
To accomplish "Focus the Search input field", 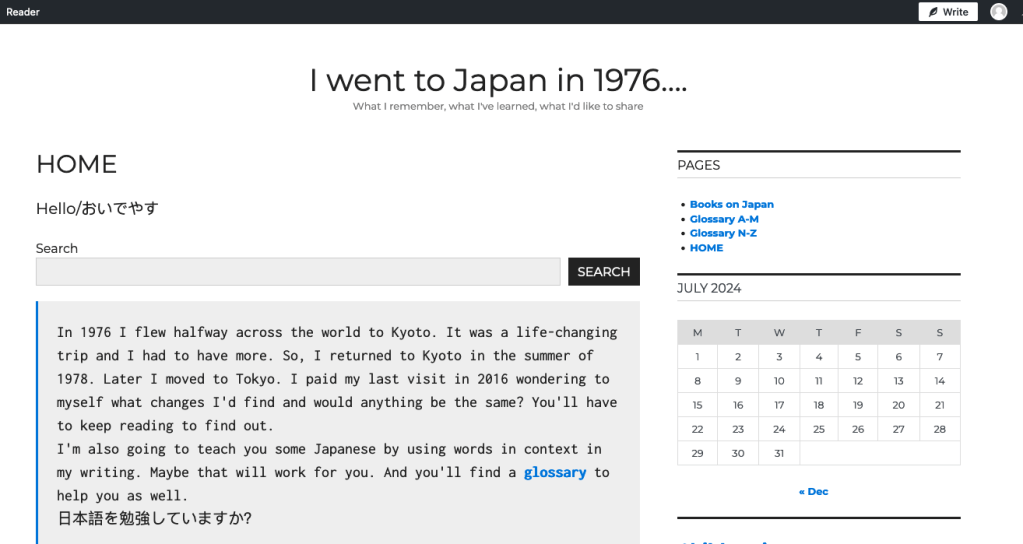I will [x=298, y=272].
